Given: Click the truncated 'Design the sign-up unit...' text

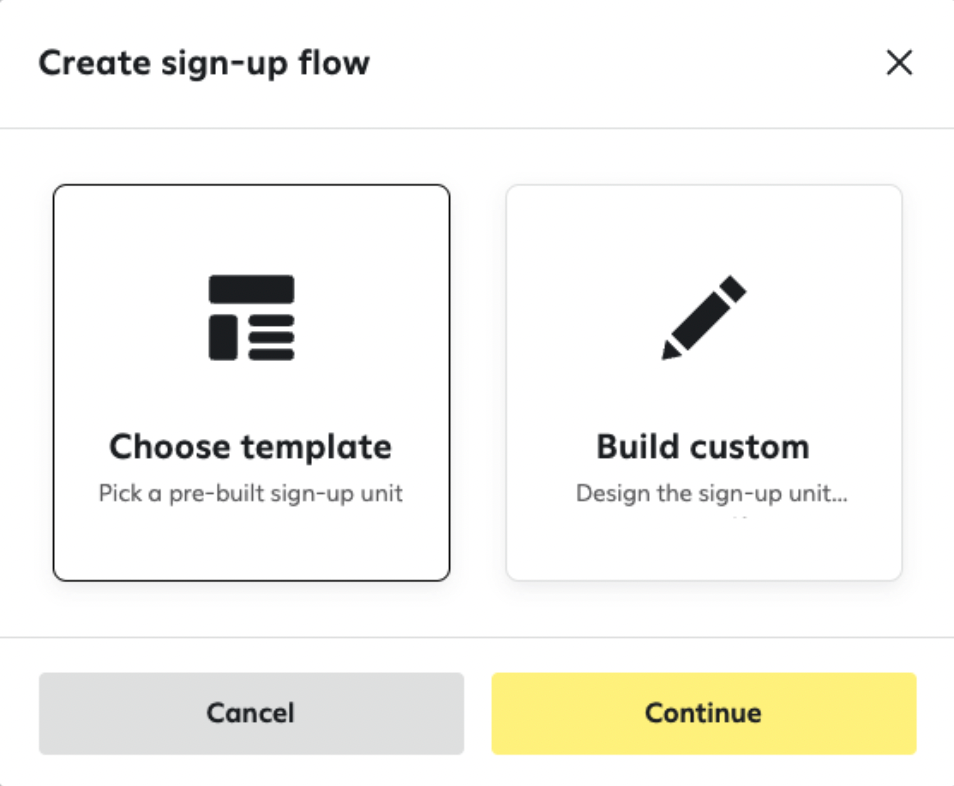Looking at the screenshot, I should tap(712, 493).
